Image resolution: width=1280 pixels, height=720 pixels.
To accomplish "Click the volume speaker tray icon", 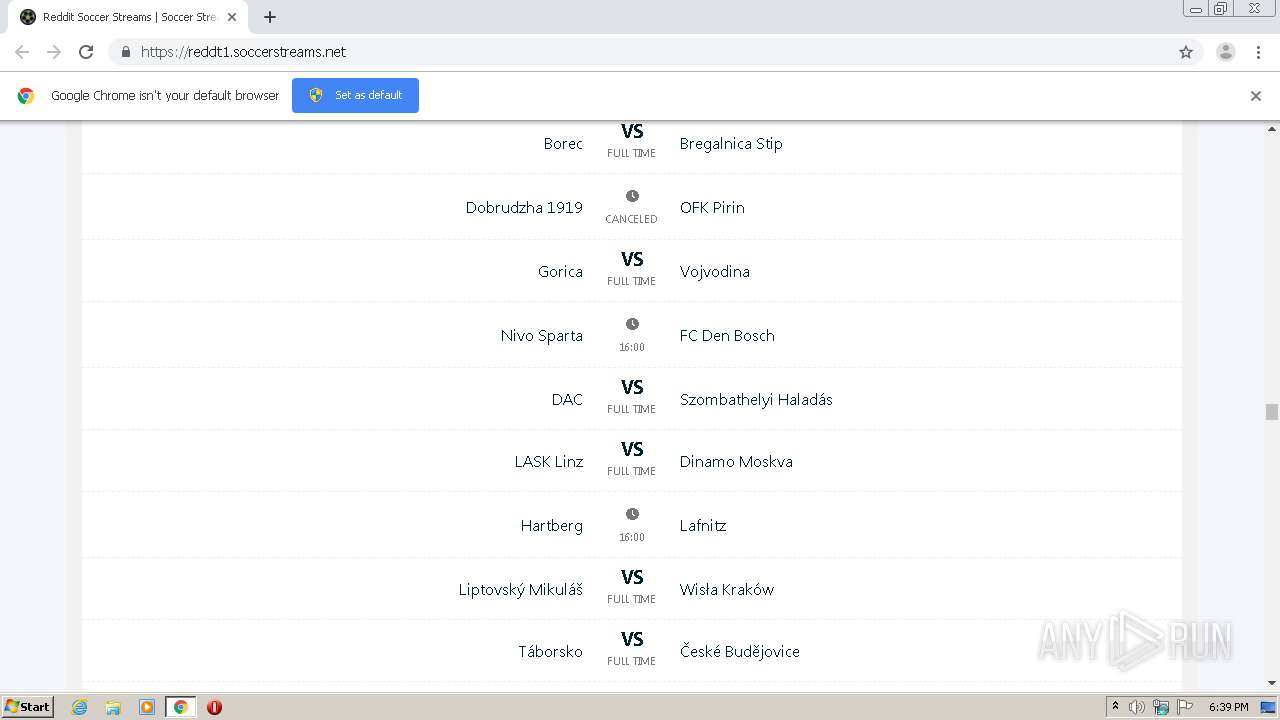I will [x=1136, y=707].
